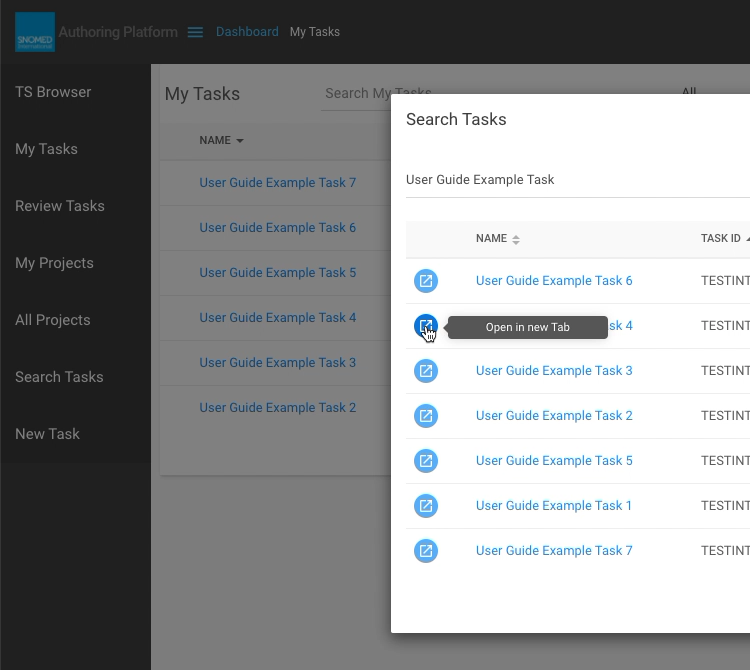Image resolution: width=750 pixels, height=670 pixels.
Task: Create a New Task from sidebar
Action: (x=47, y=434)
